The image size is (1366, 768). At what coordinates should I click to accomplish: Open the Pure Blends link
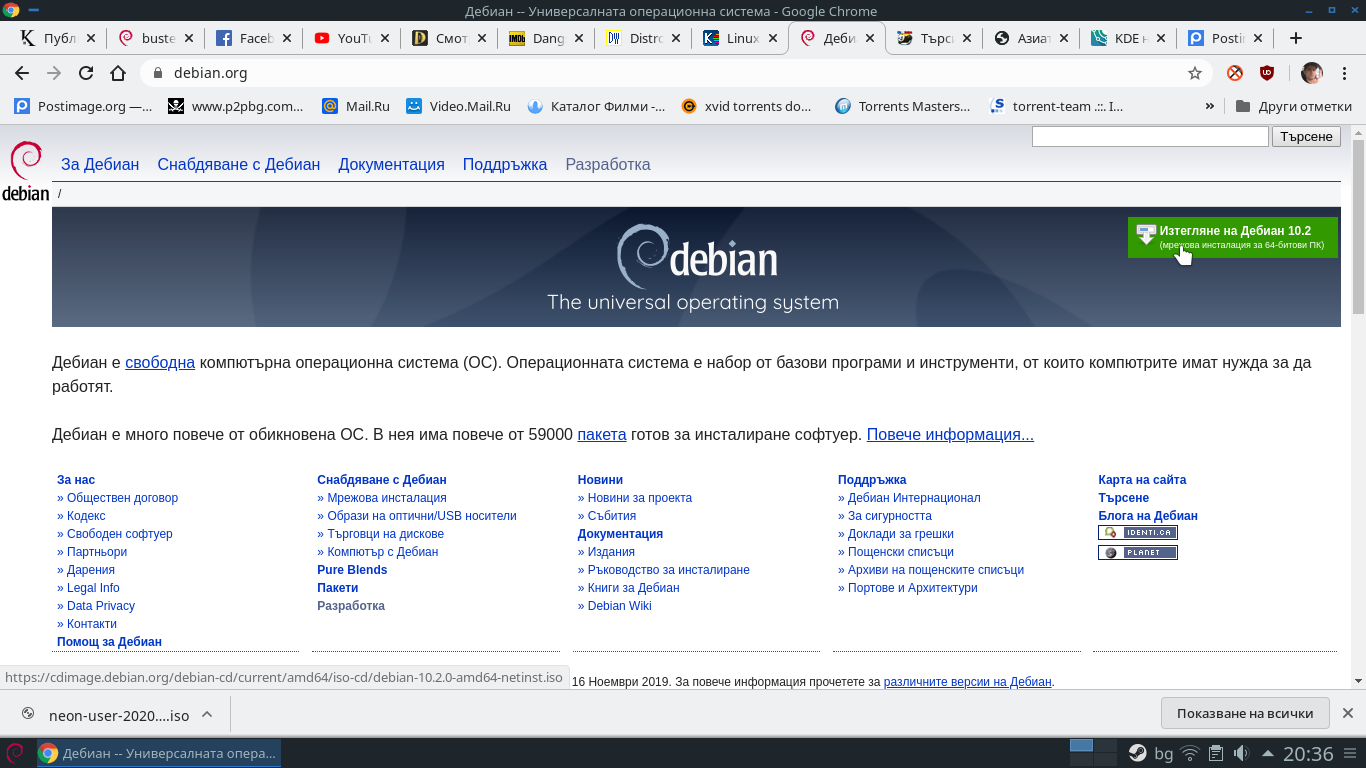pyautogui.click(x=352, y=570)
